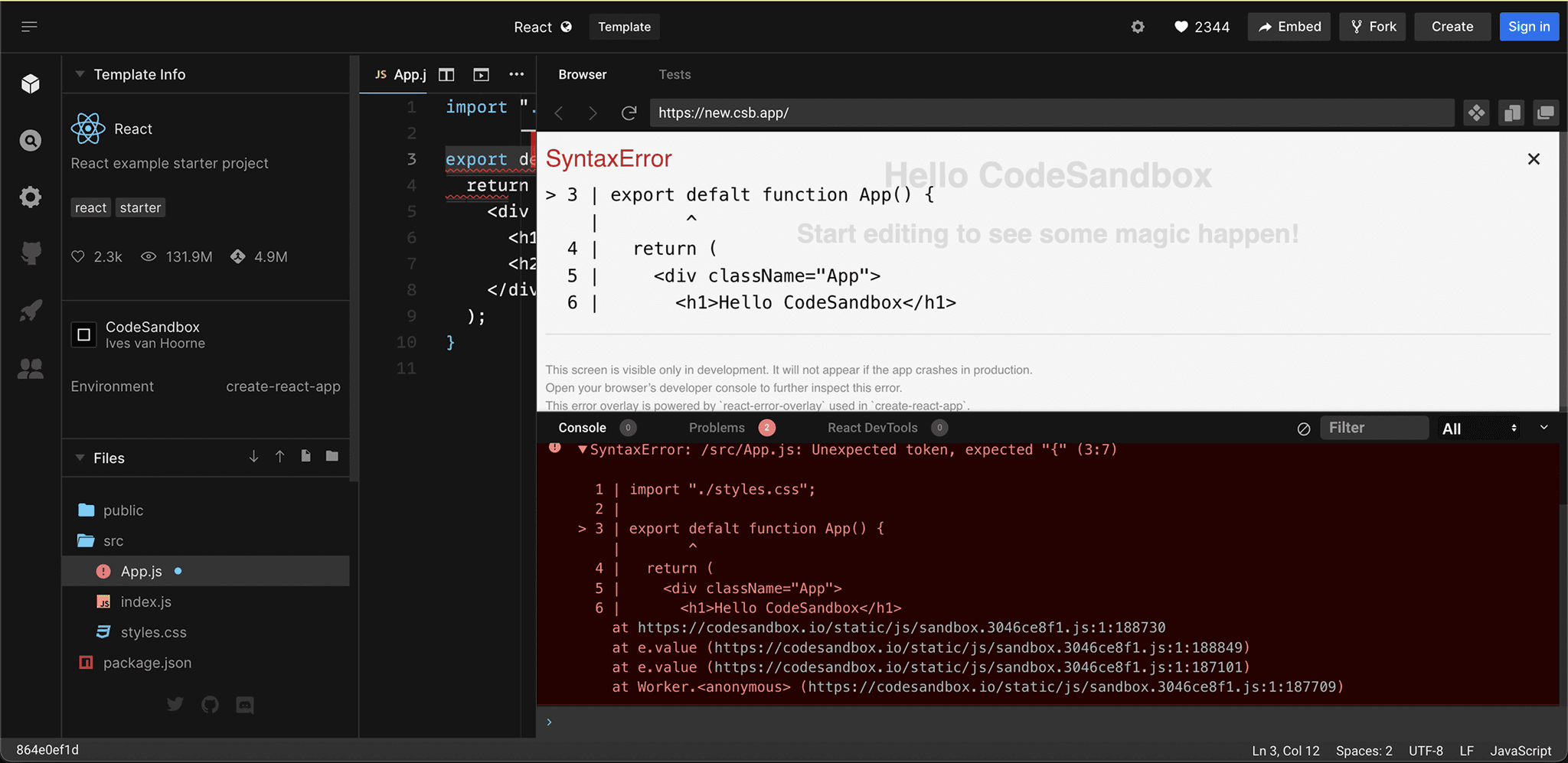Screen dimensions: 1568x763
Task: Open the GitHub sidebar icon
Action: point(31,253)
